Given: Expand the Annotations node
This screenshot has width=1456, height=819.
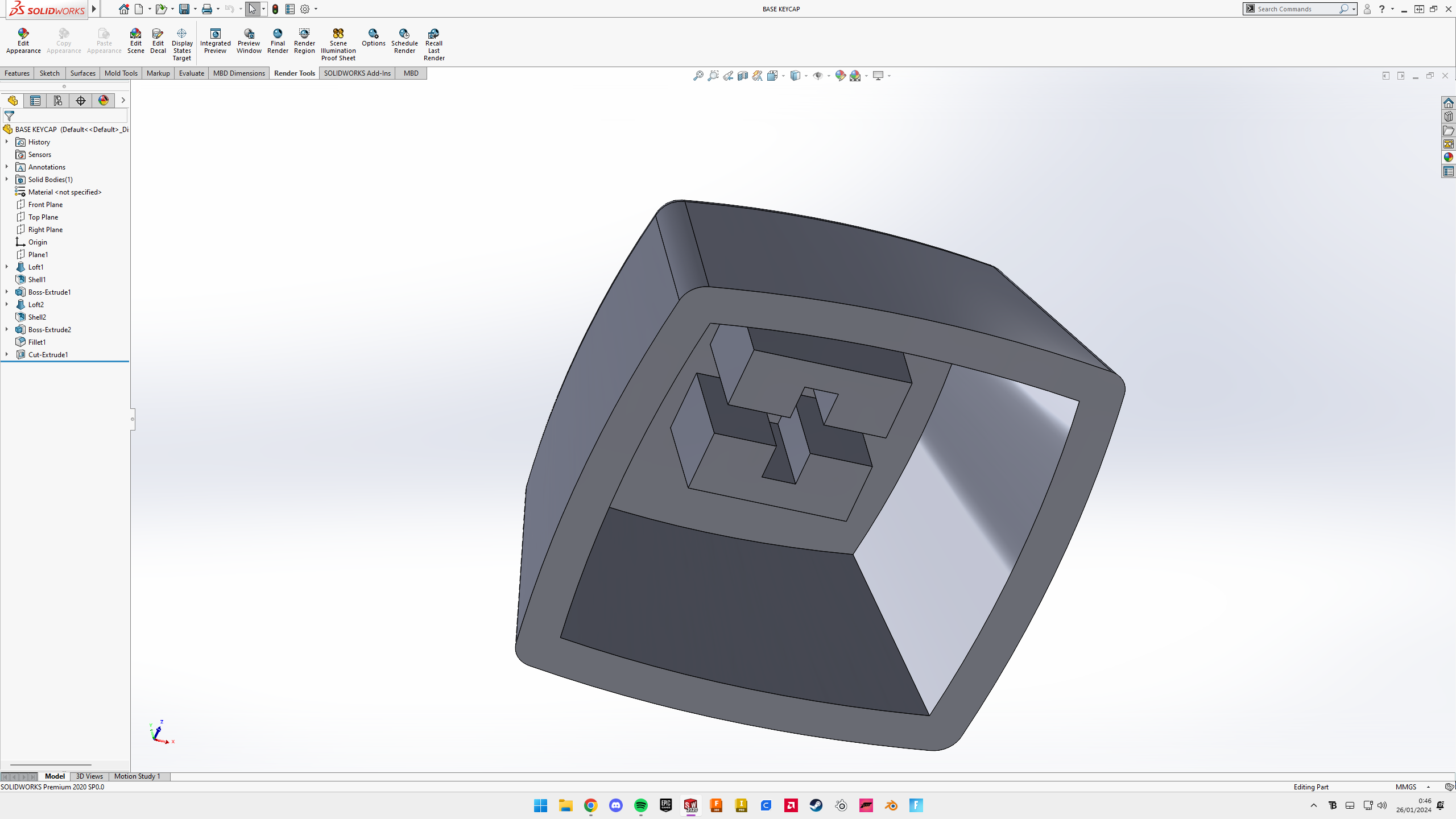Looking at the screenshot, I should pyautogui.click(x=7, y=167).
